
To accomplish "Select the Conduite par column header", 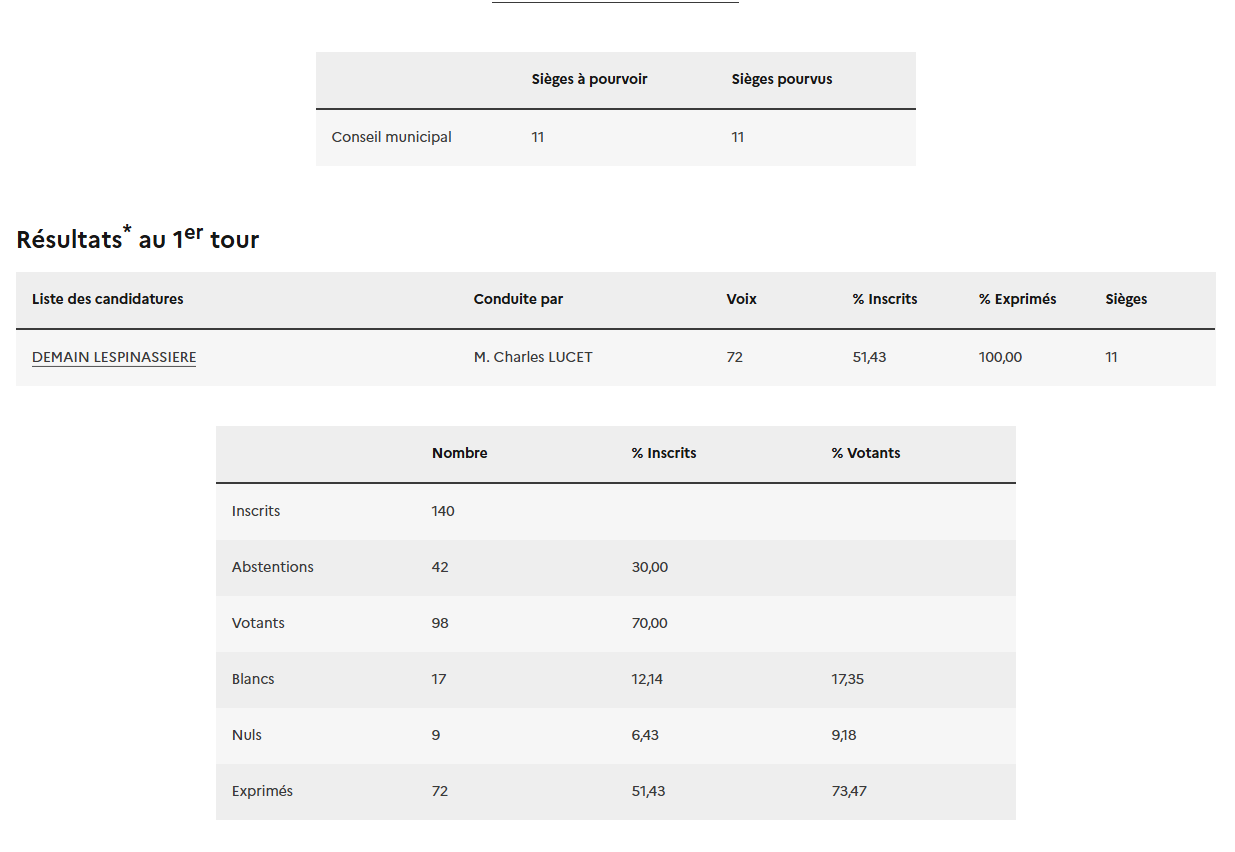I will pyautogui.click(x=518, y=299).
